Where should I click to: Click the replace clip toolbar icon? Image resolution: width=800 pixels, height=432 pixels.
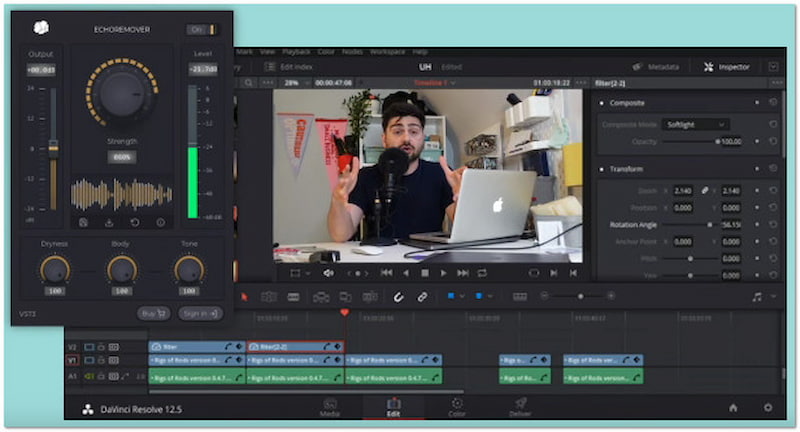[x=370, y=297]
